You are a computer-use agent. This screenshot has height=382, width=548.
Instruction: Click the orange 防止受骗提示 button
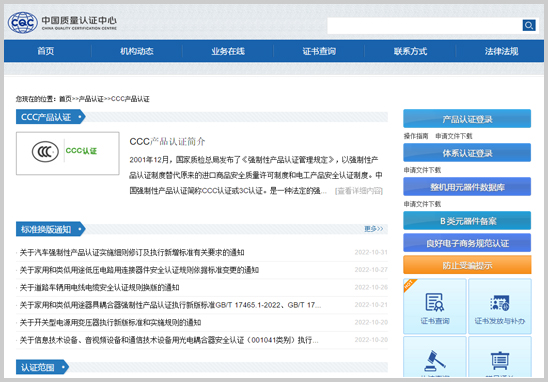467,265
